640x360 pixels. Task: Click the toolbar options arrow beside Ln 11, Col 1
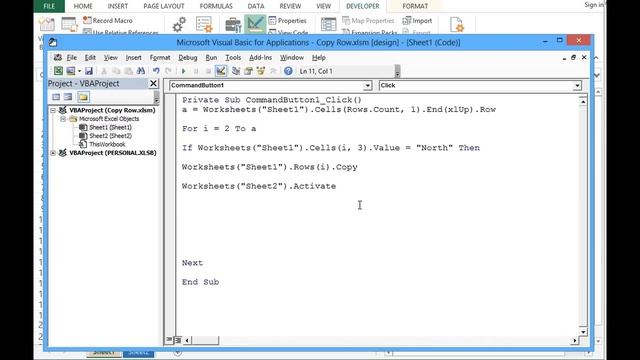398,71
